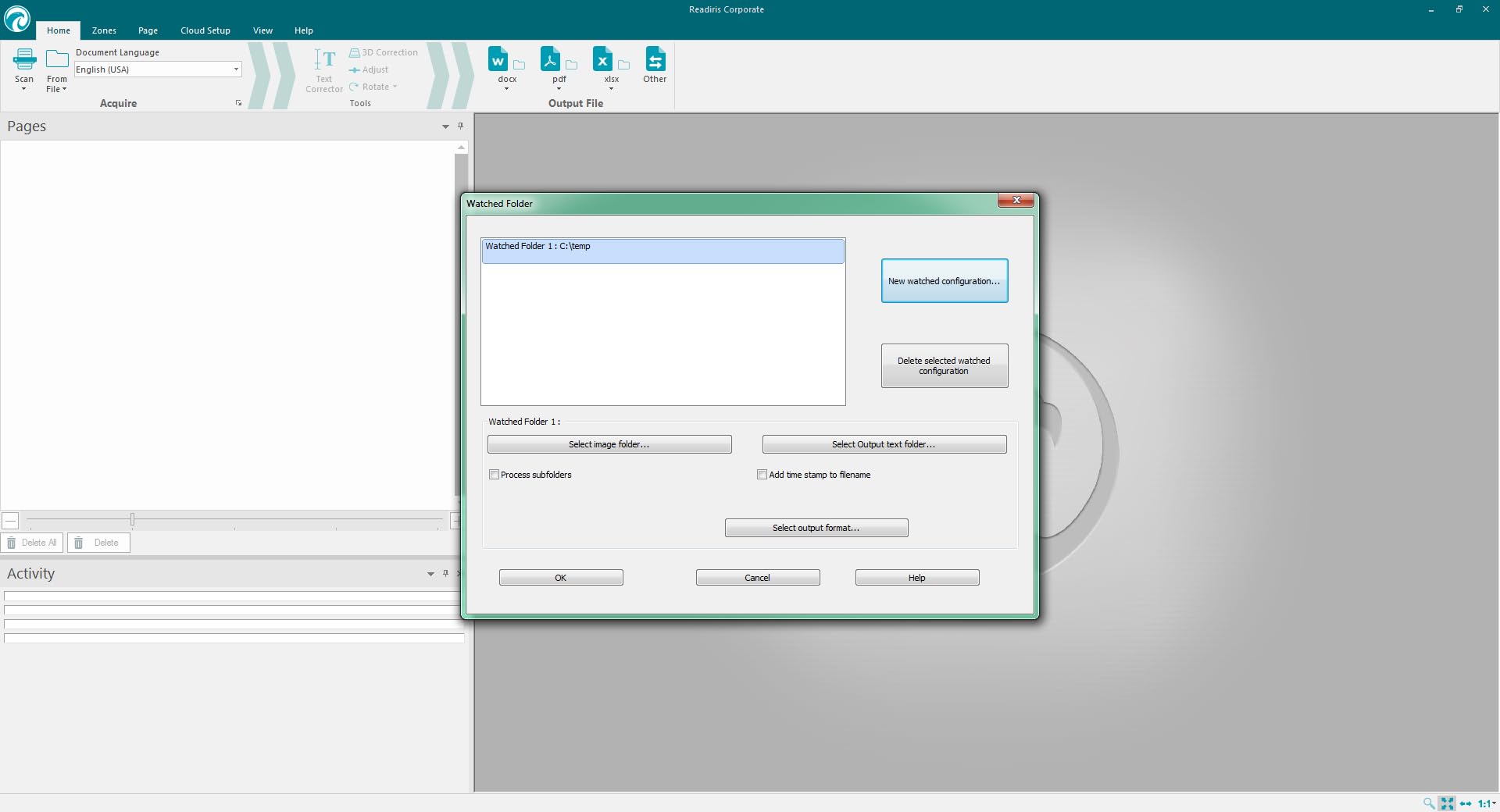Click the Delete trash button in Pages

pyautogui.click(x=98, y=543)
